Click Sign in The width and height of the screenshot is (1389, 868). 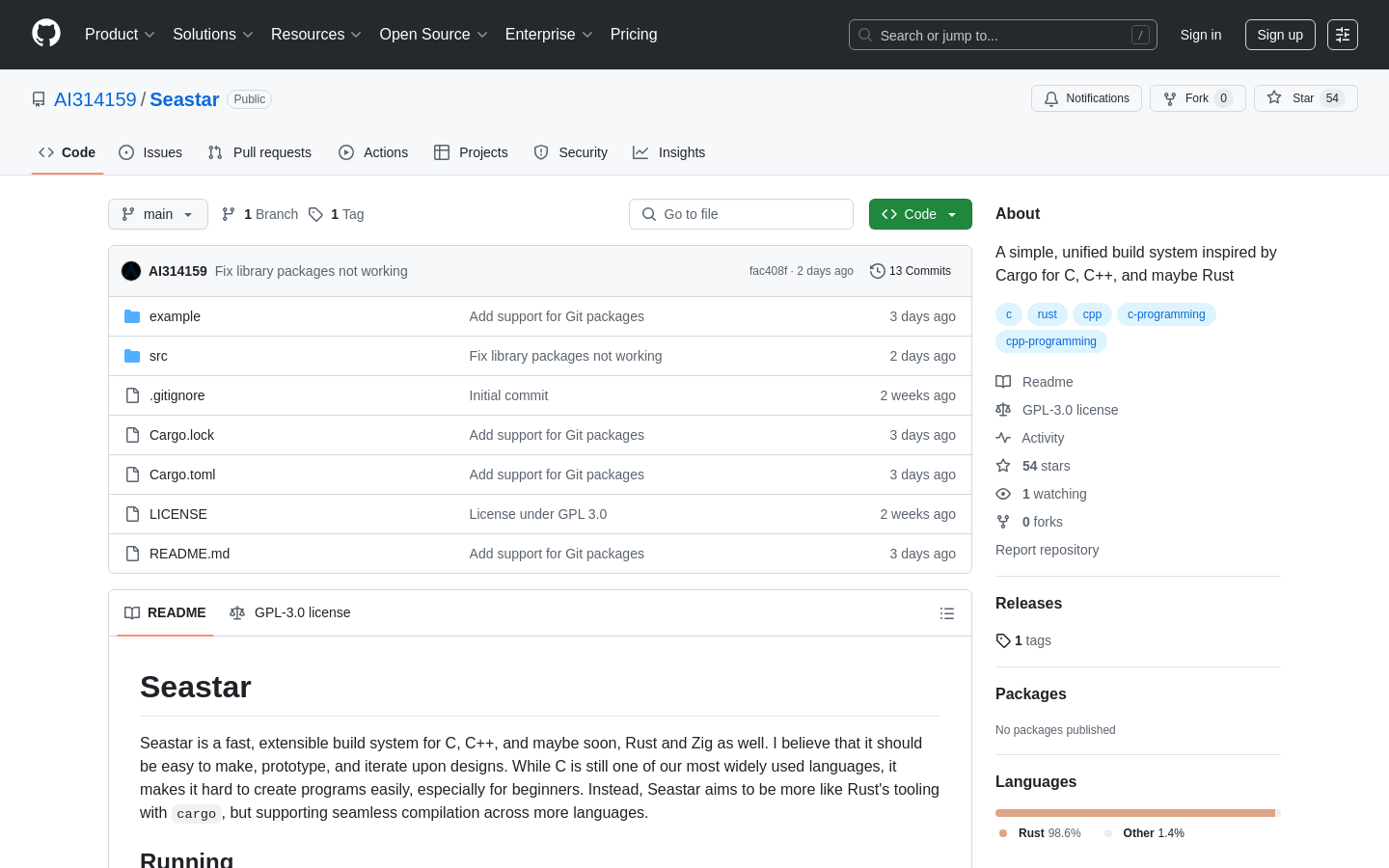[x=1201, y=35]
